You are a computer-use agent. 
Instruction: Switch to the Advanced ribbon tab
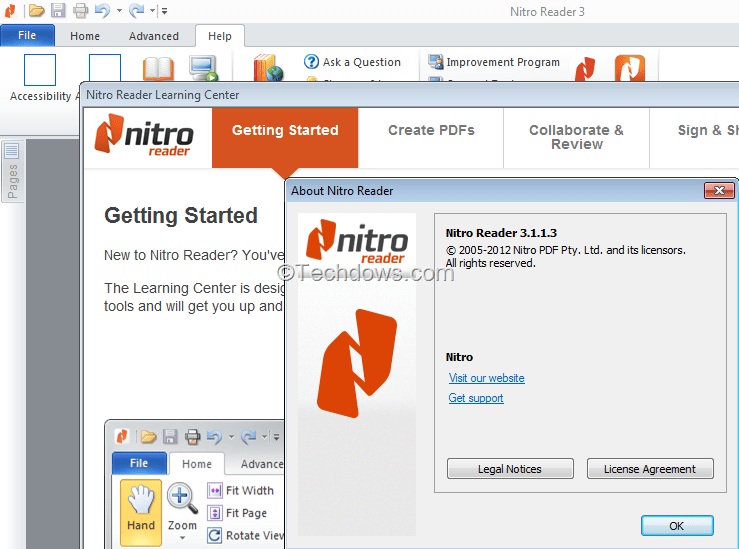[154, 36]
